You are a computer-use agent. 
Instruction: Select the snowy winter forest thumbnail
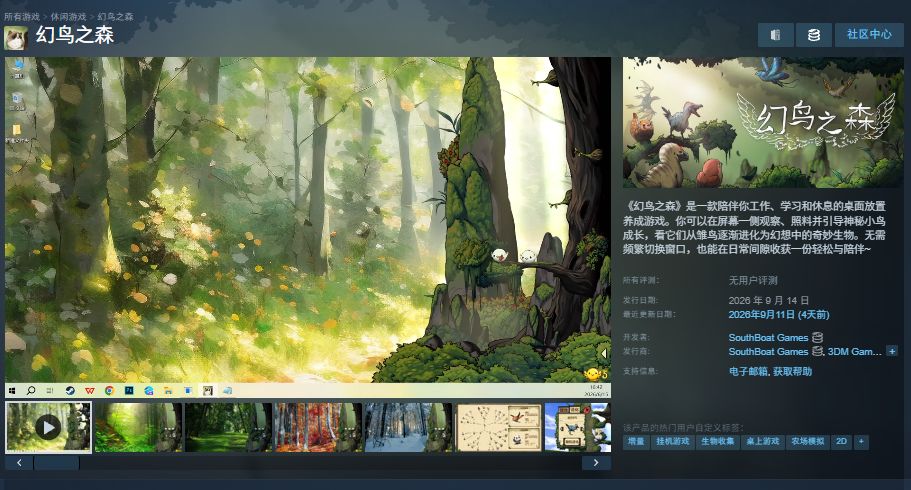(x=408, y=427)
